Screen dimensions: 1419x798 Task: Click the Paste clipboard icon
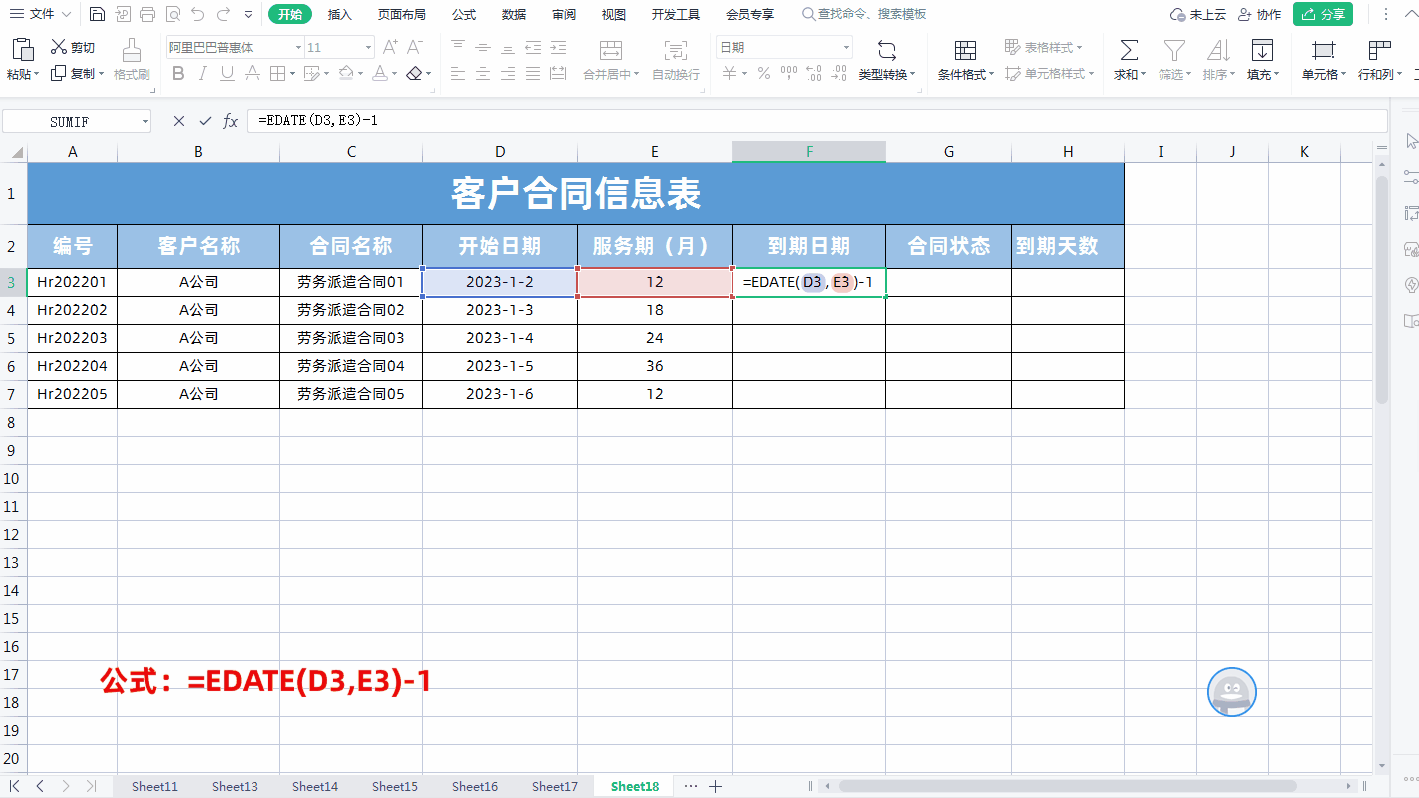click(x=22, y=50)
